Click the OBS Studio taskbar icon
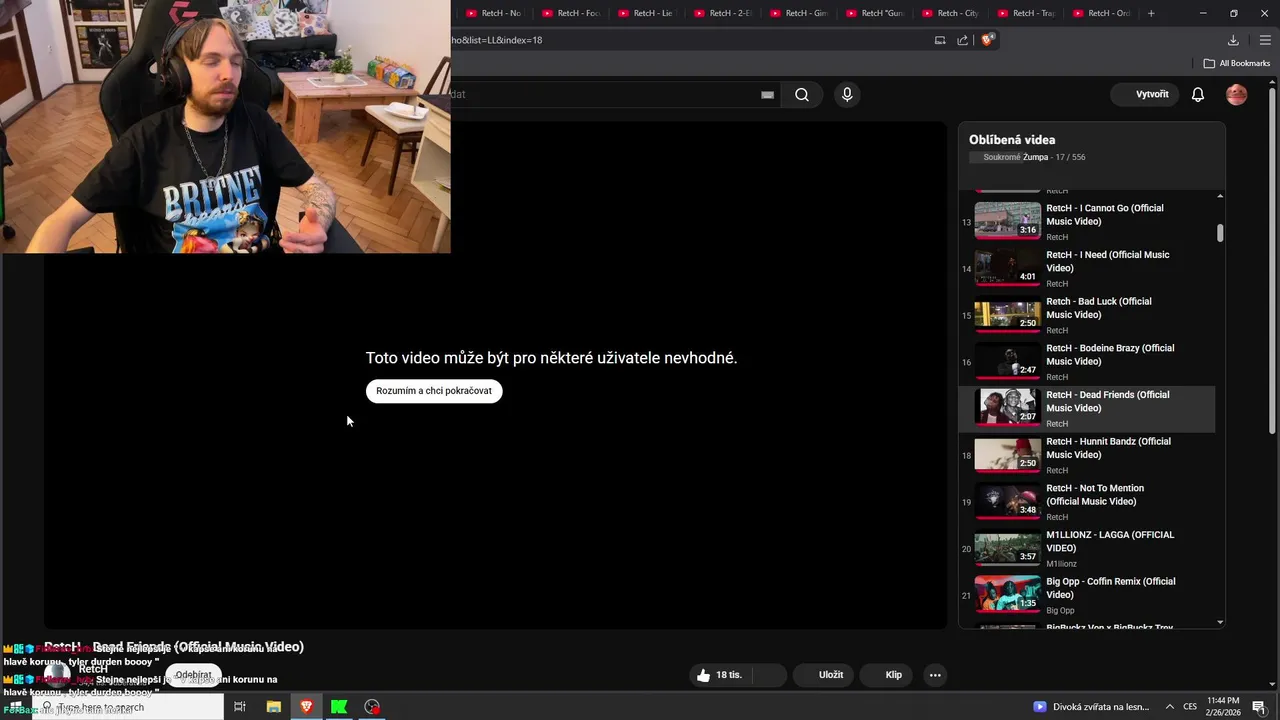 [x=372, y=707]
